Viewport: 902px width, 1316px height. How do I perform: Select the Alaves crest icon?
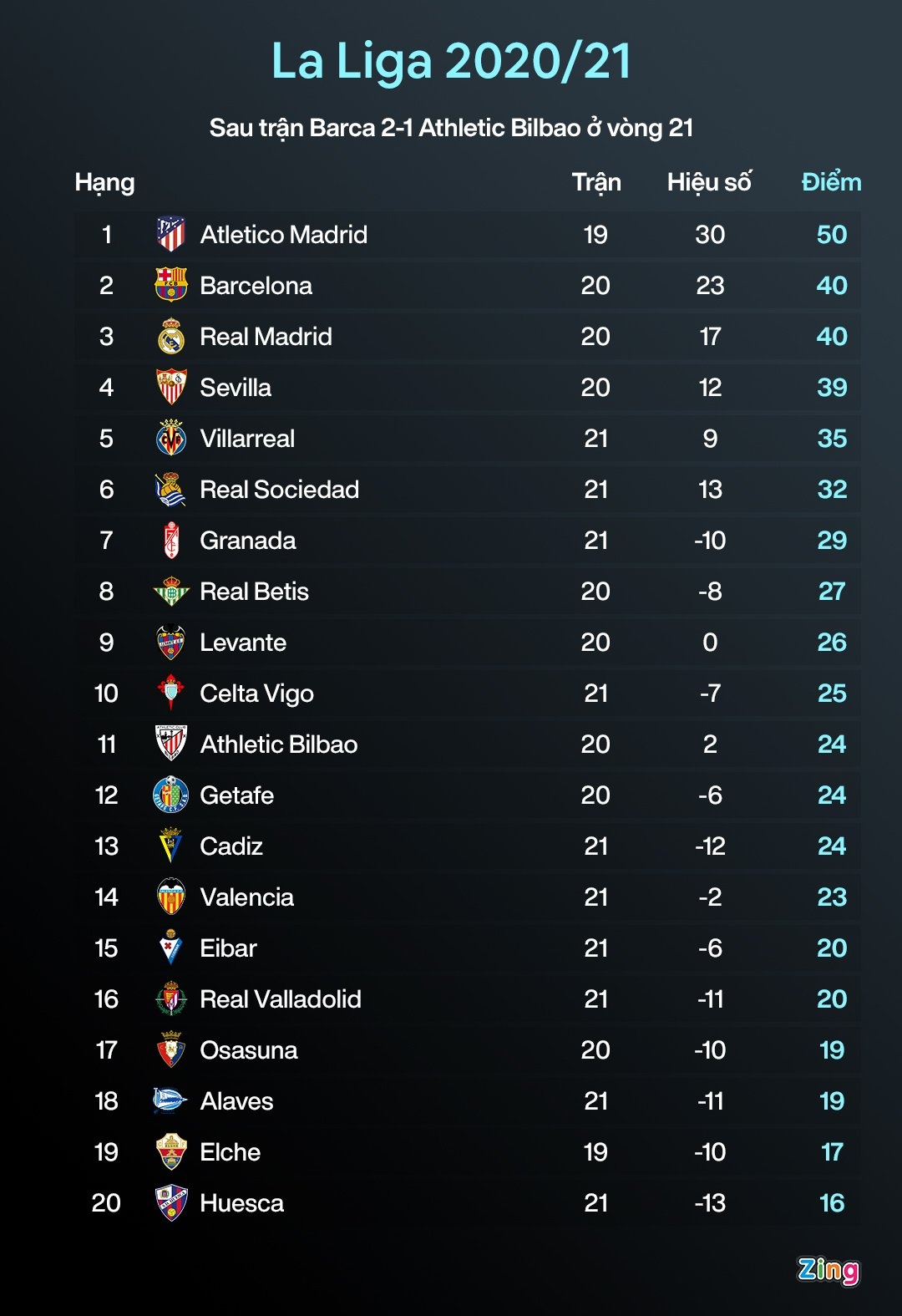tap(170, 1101)
